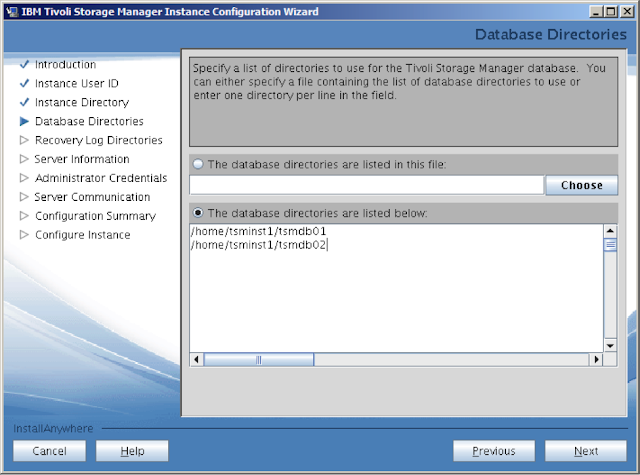The height and width of the screenshot is (475, 640).
Task: Click the /home/tsminst1/tsmdb02 line
Action: pyautogui.click(x=259, y=245)
